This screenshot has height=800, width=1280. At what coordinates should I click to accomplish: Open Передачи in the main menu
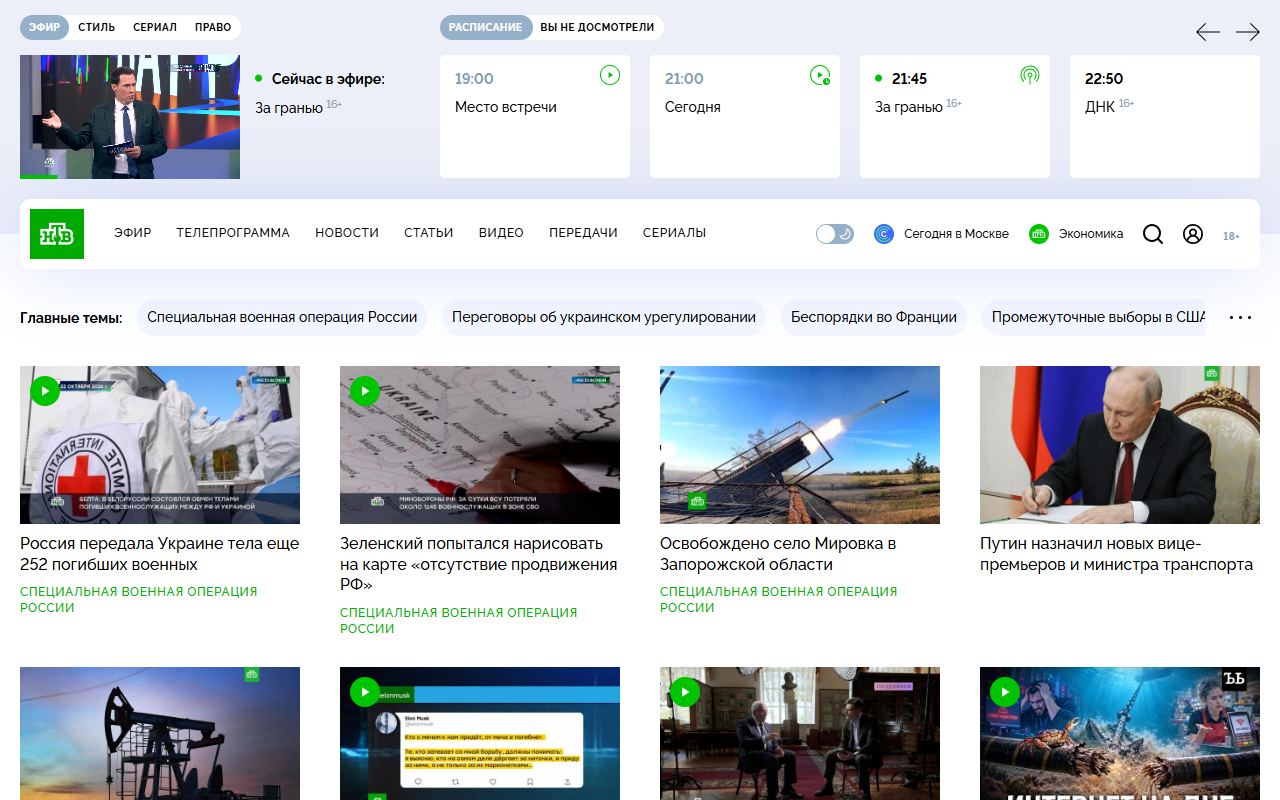tap(583, 233)
